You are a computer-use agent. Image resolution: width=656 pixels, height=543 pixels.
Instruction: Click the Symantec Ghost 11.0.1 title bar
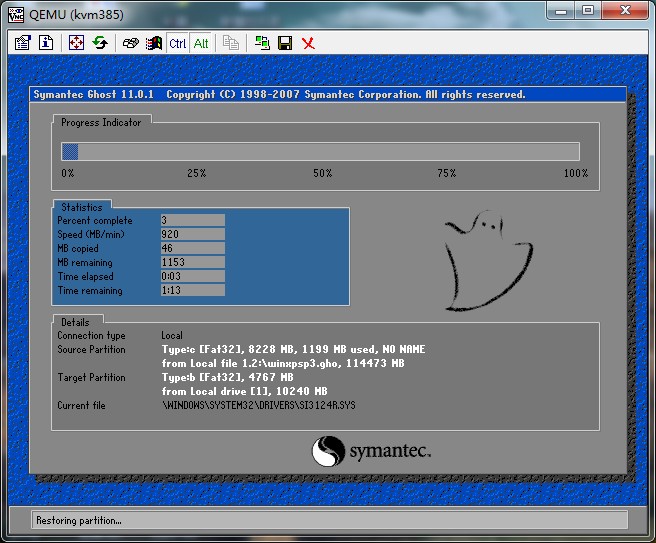[x=328, y=95]
